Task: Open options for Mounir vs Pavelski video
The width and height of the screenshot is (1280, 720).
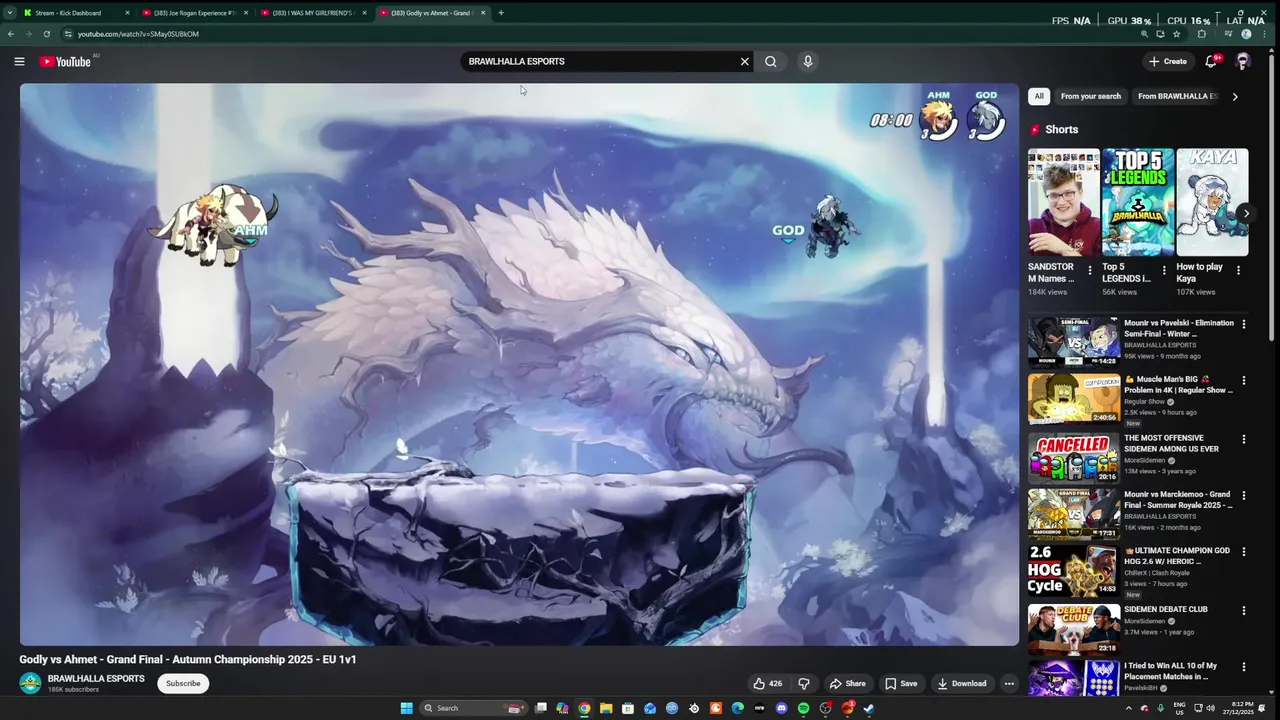Action: (x=1244, y=324)
